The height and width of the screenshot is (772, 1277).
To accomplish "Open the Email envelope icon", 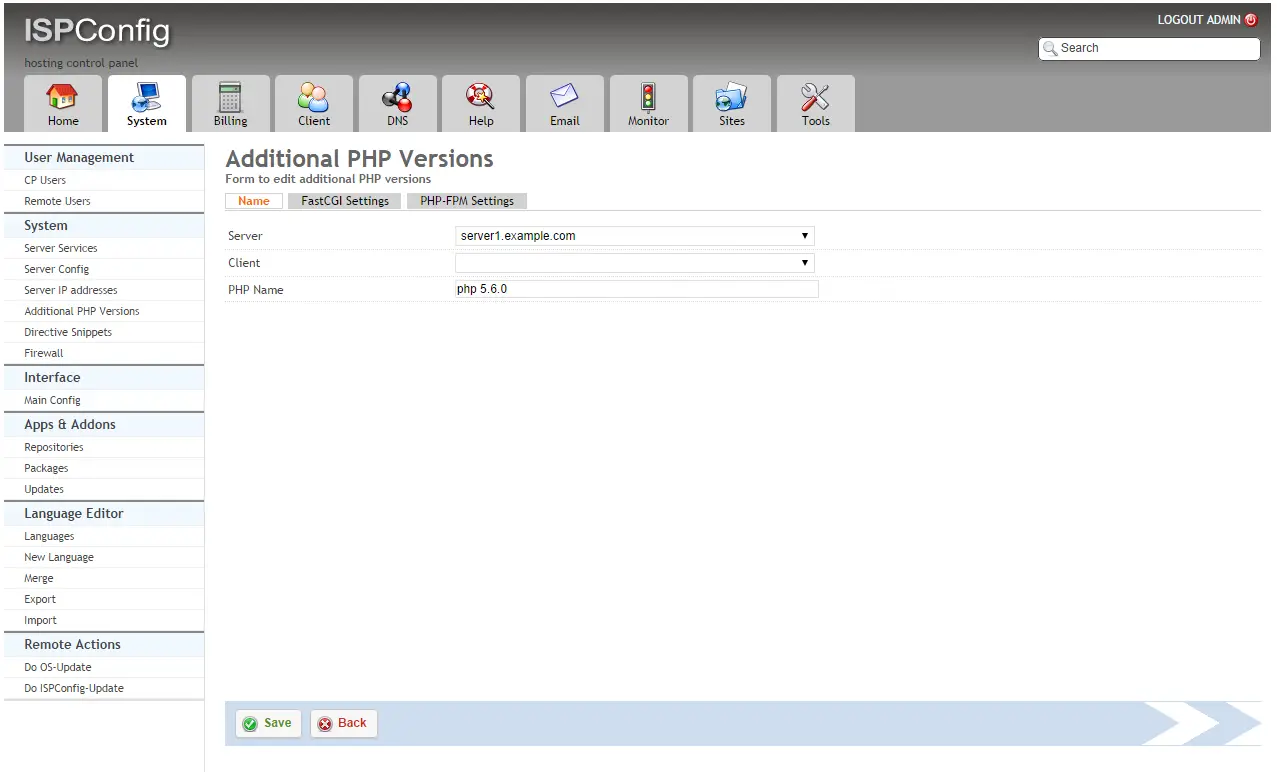I will pos(565,97).
